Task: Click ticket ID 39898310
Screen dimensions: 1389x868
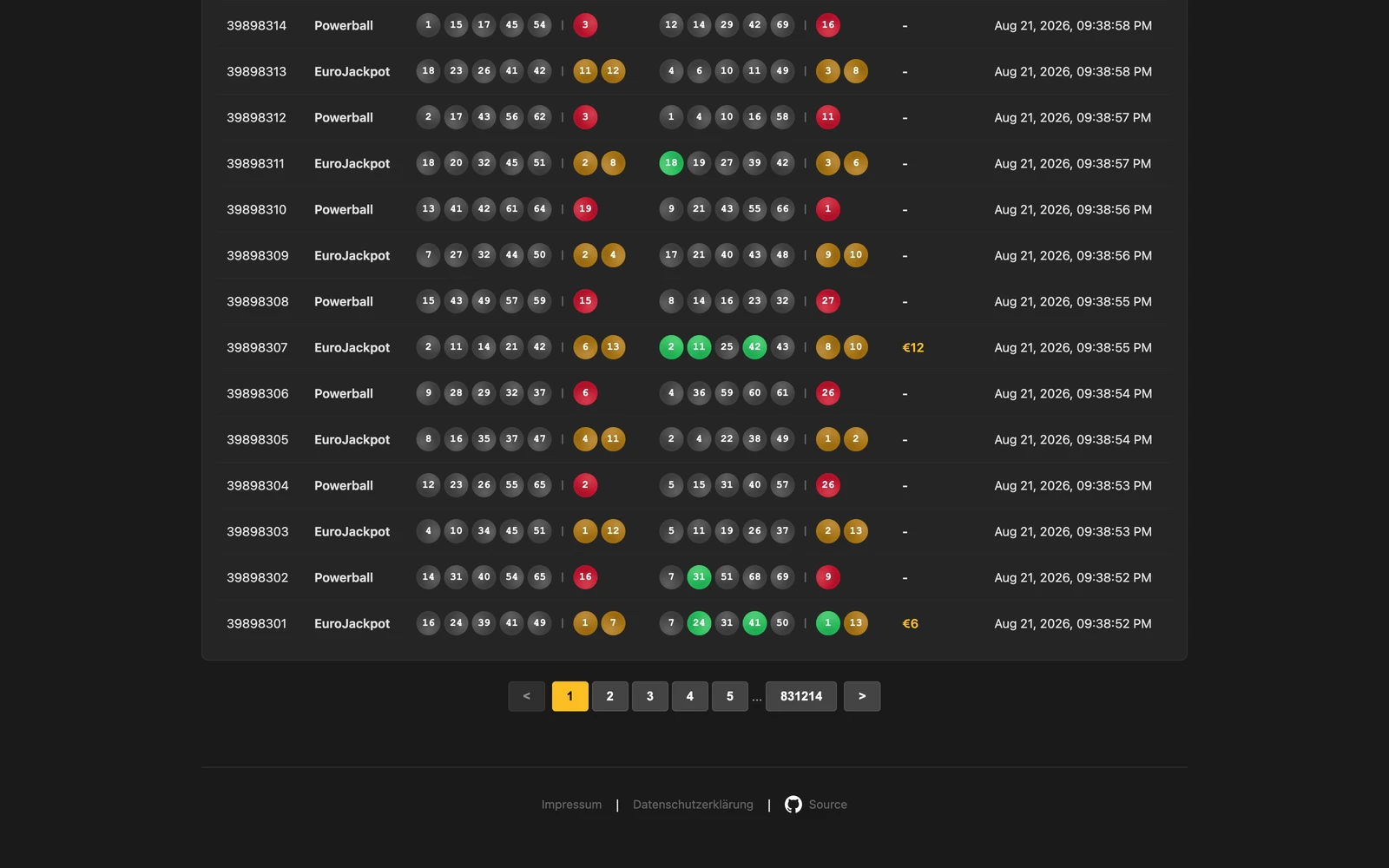Action: 257,209
